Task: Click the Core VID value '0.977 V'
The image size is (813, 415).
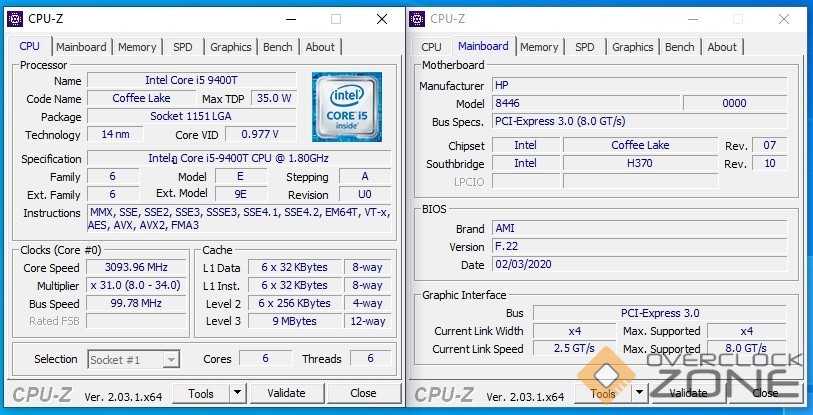Action: (260, 134)
